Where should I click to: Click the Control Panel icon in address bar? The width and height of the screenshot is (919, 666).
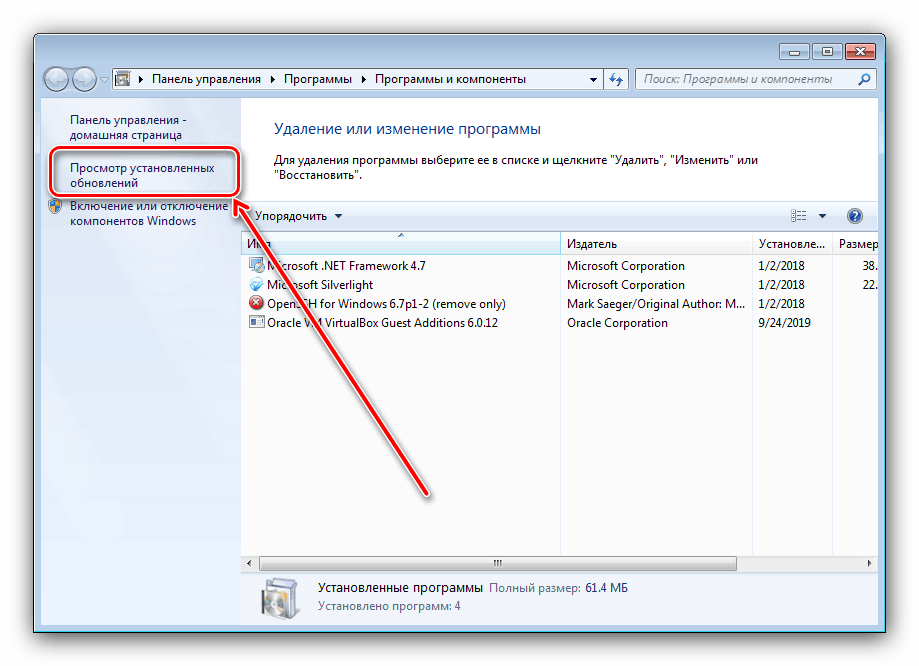(122, 79)
